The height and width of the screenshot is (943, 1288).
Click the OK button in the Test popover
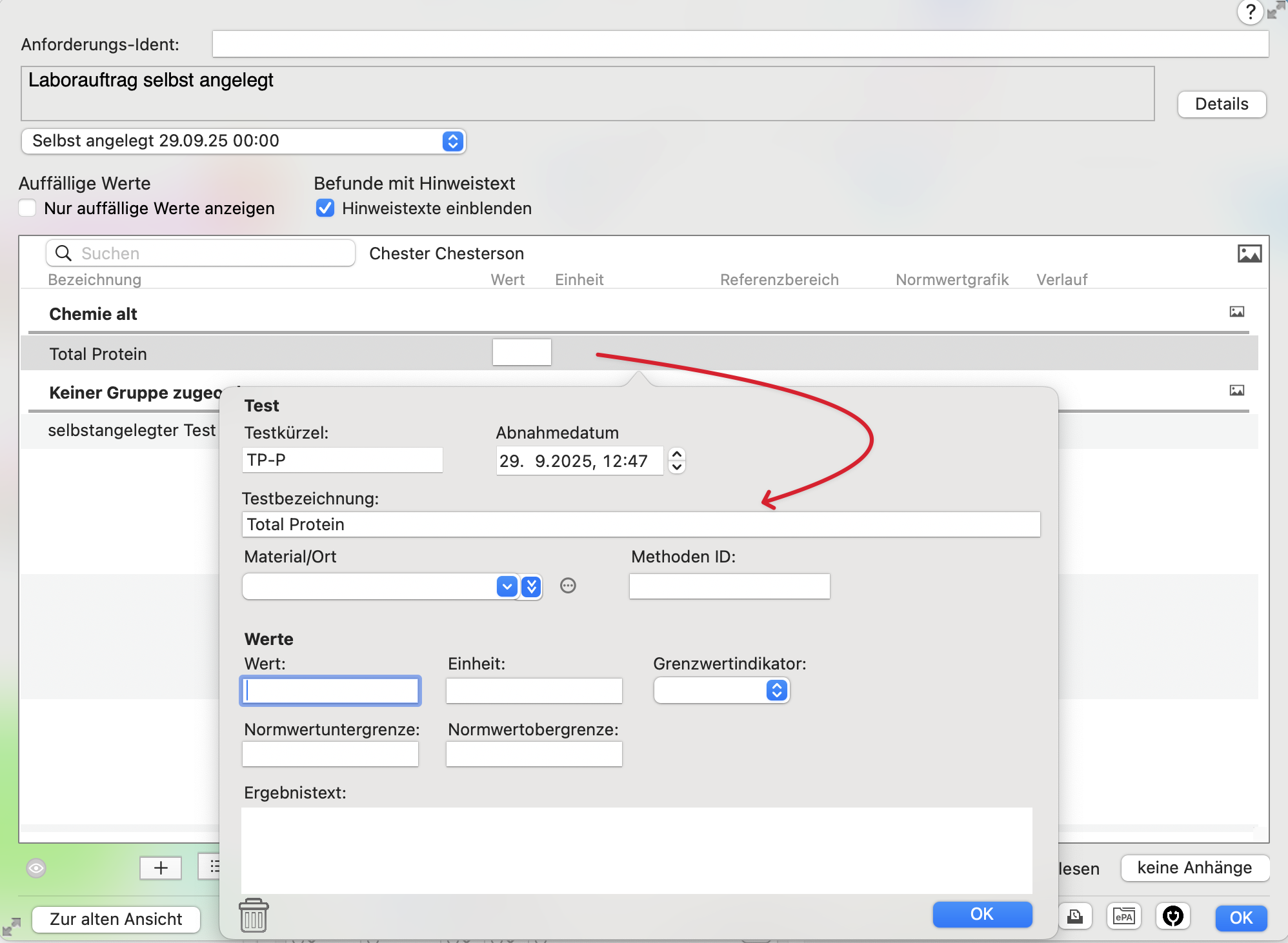pyautogui.click(x=981, y=914)
